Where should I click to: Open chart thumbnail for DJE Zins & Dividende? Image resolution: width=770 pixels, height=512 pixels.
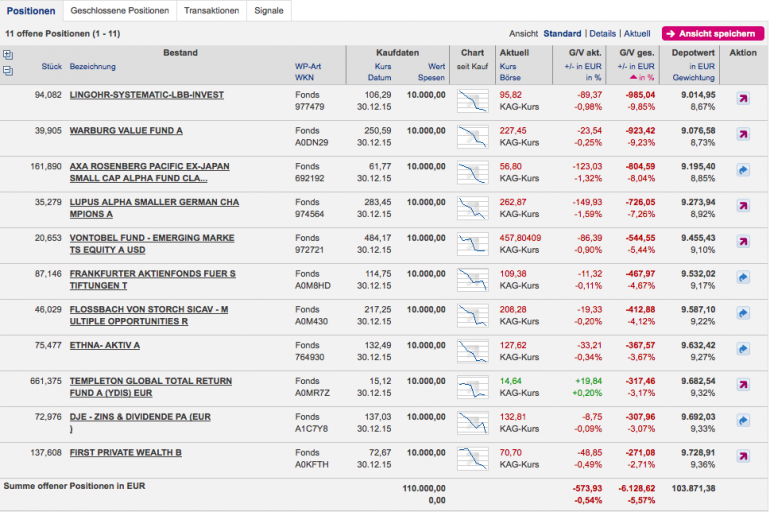point(473,421)
